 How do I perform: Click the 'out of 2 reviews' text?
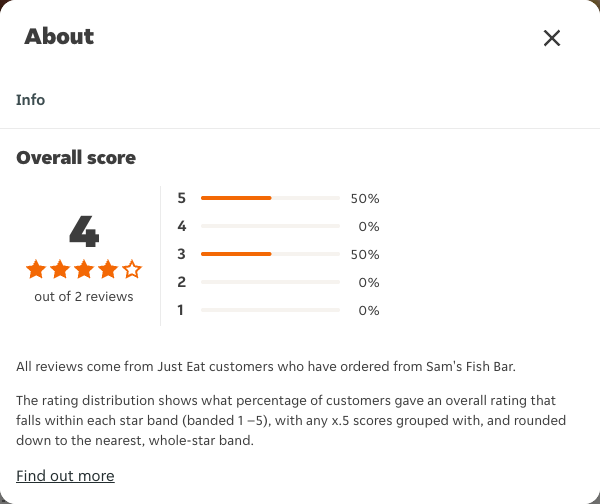coord(84,297)
